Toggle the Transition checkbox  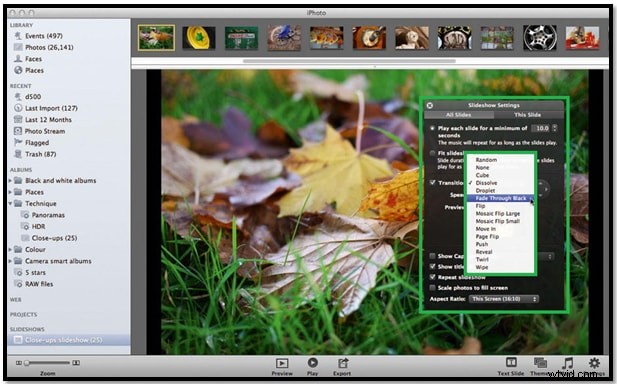(432, 183)
